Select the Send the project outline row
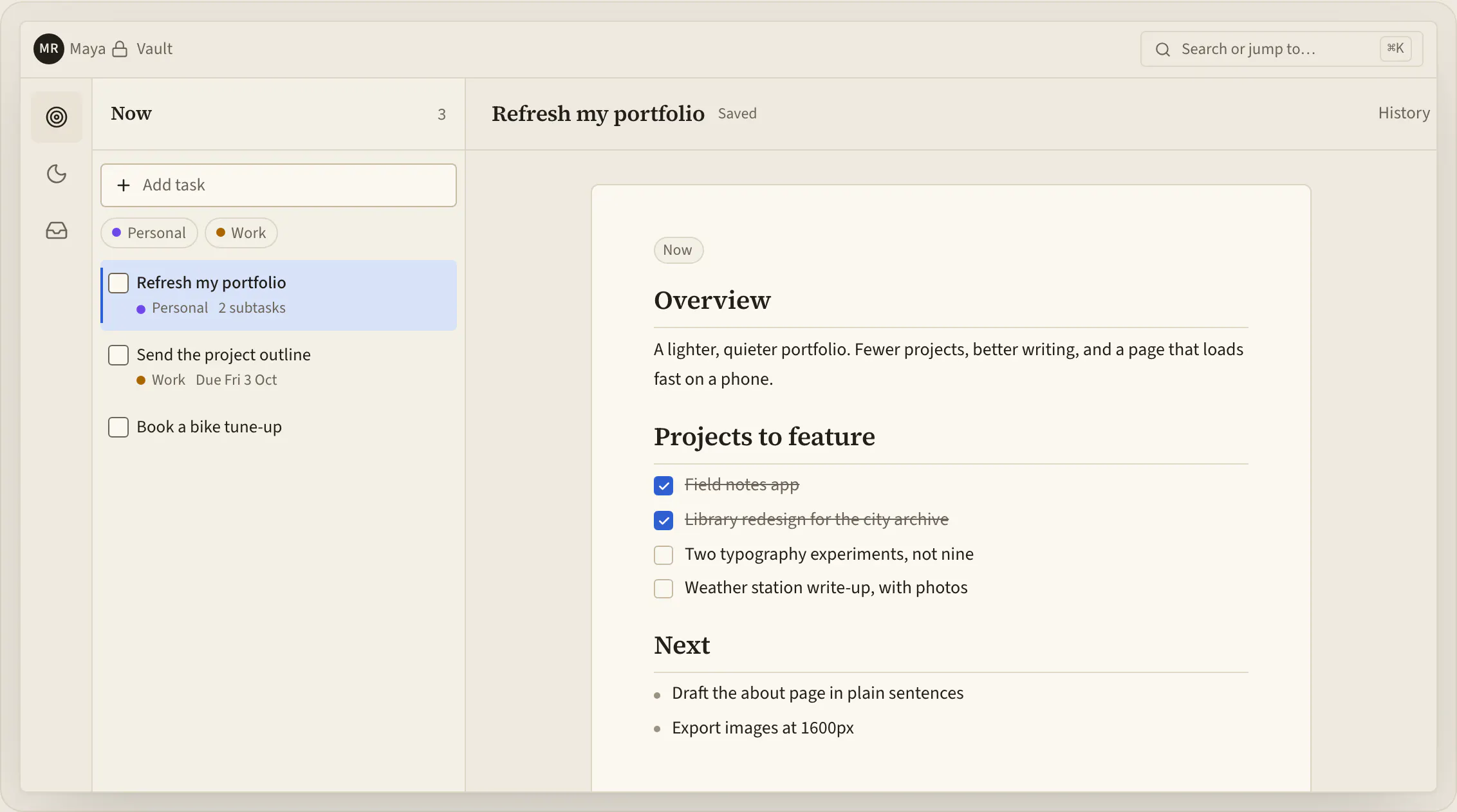Screen dimensions: 1457x812 (279, 367)
